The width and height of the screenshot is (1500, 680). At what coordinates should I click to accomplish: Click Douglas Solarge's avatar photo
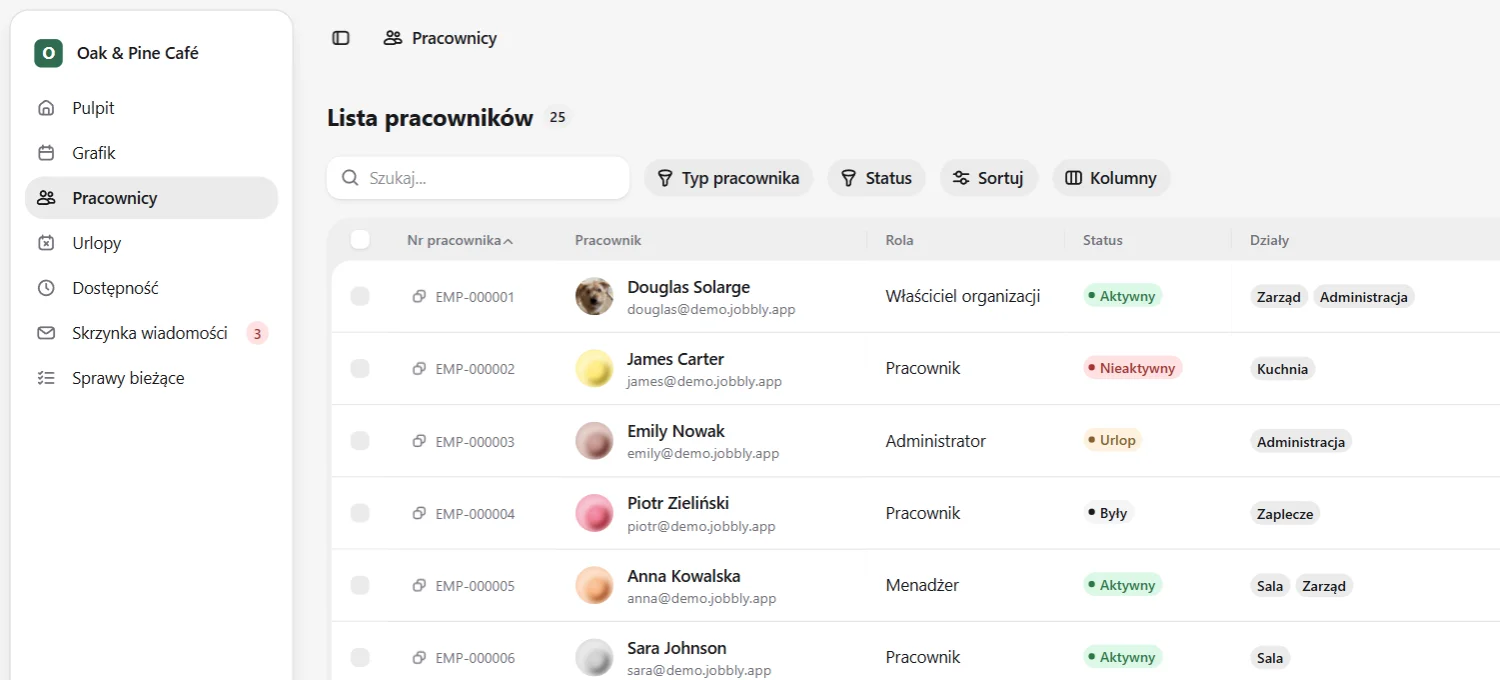coord(594,296)
